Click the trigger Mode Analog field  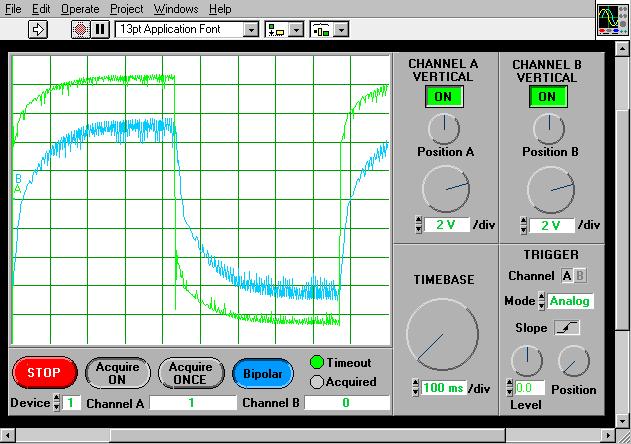(570, 301)
